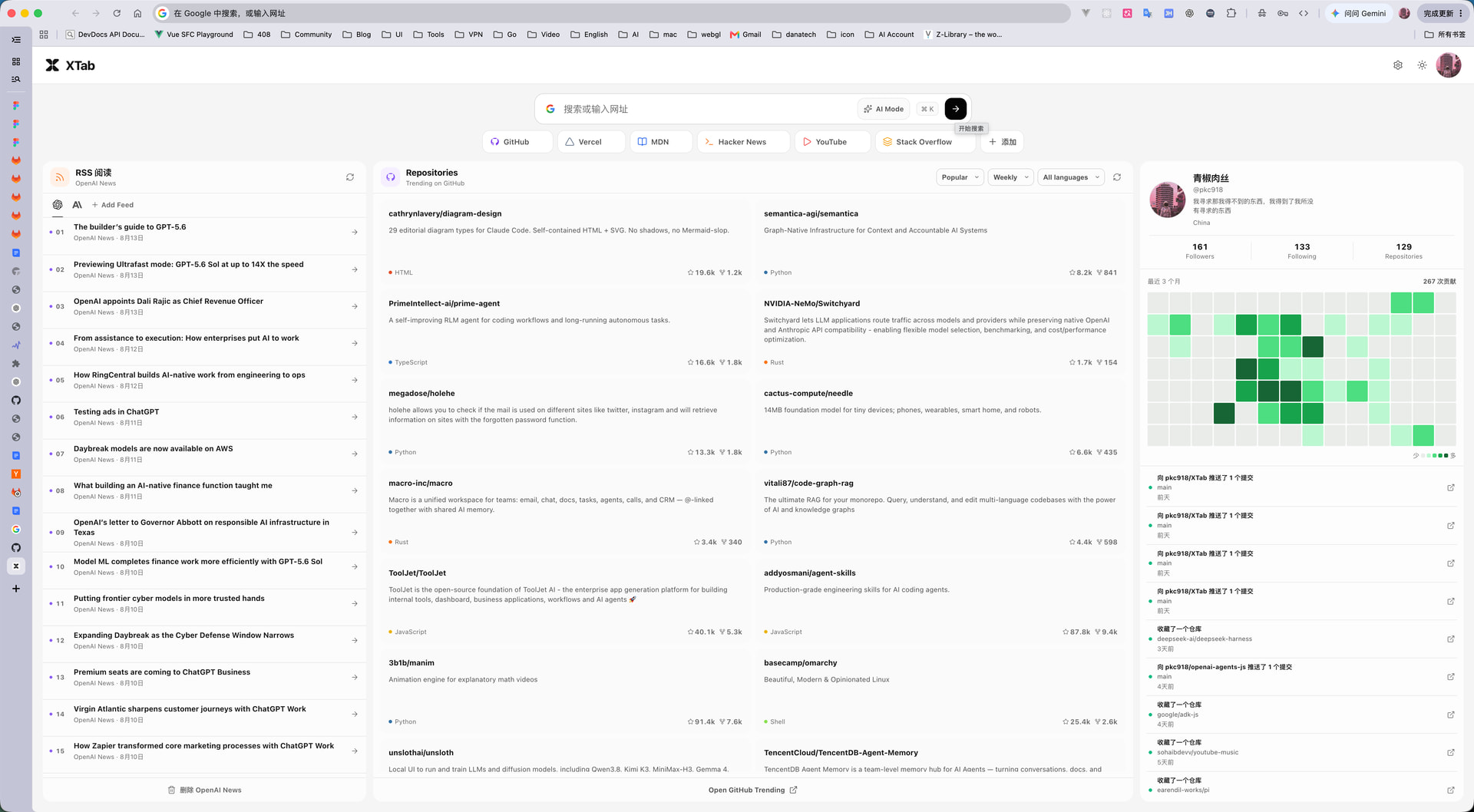The image size is (1474, 812).
Task: Click the Add Feed button
Action: point(113,205)
